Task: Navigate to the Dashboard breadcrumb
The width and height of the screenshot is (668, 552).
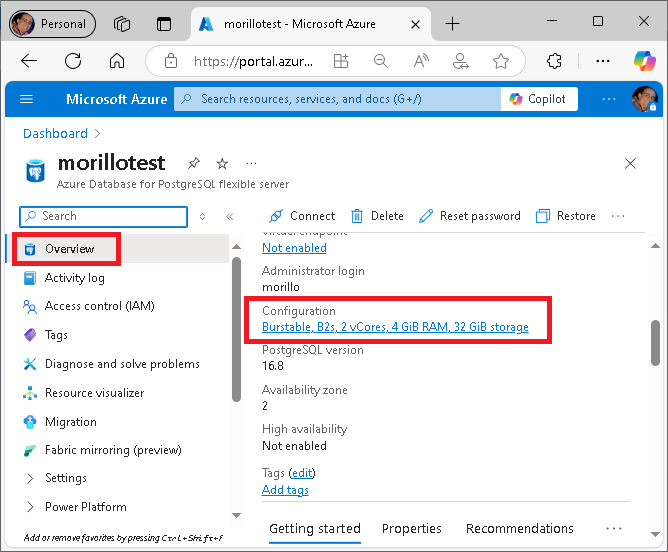Action: 55,134
